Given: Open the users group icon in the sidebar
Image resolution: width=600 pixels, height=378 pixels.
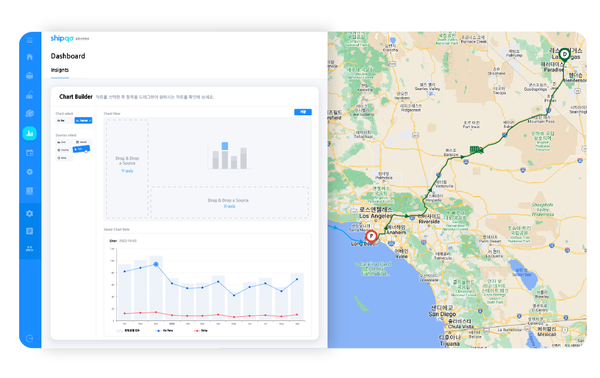Looking at the screenshot, I should [30, 248].
